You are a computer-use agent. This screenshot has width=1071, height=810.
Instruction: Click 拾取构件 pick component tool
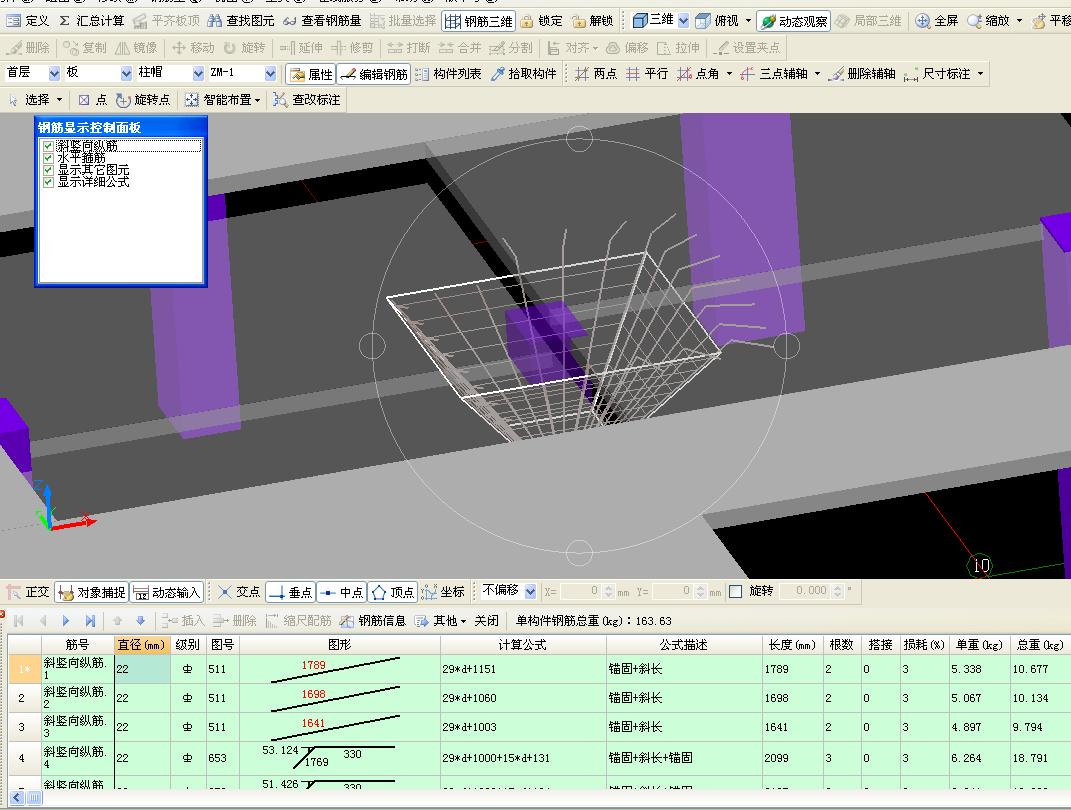tap(524, 74)
